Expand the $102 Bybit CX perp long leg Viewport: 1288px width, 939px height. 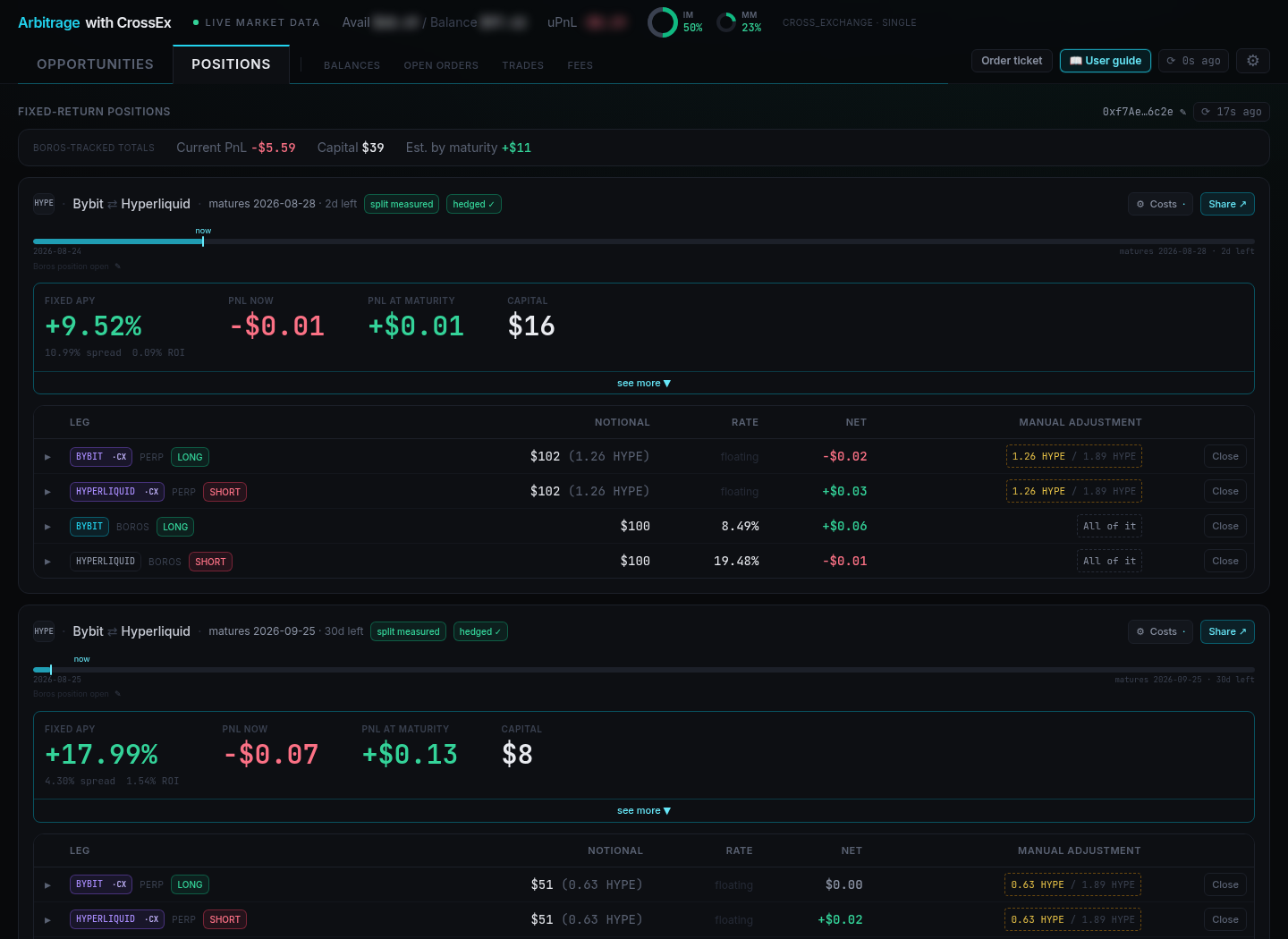[48, 457]
